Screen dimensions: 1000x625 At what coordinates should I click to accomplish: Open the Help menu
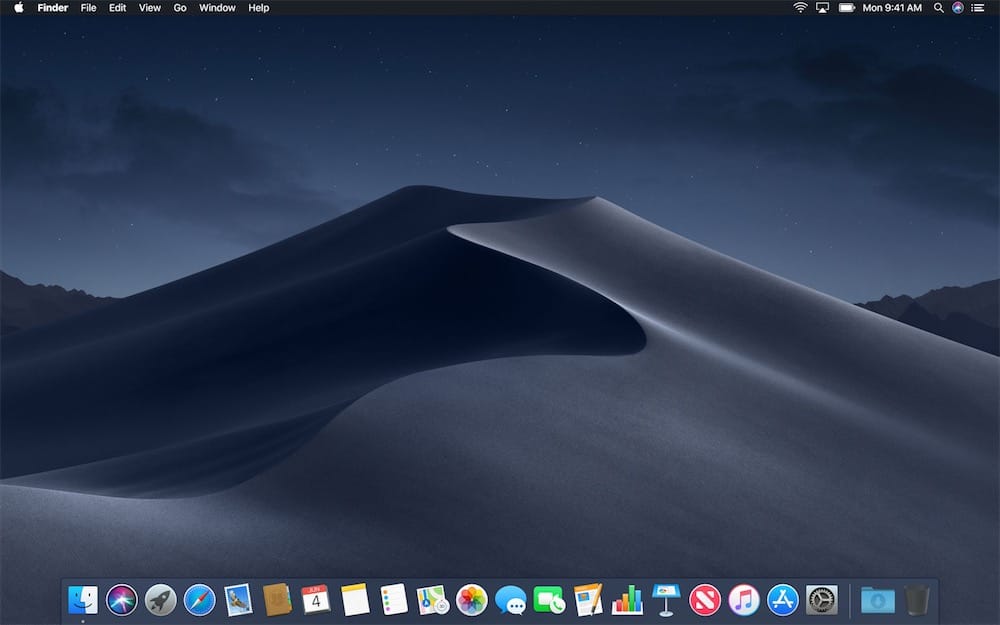coord(258,8)
